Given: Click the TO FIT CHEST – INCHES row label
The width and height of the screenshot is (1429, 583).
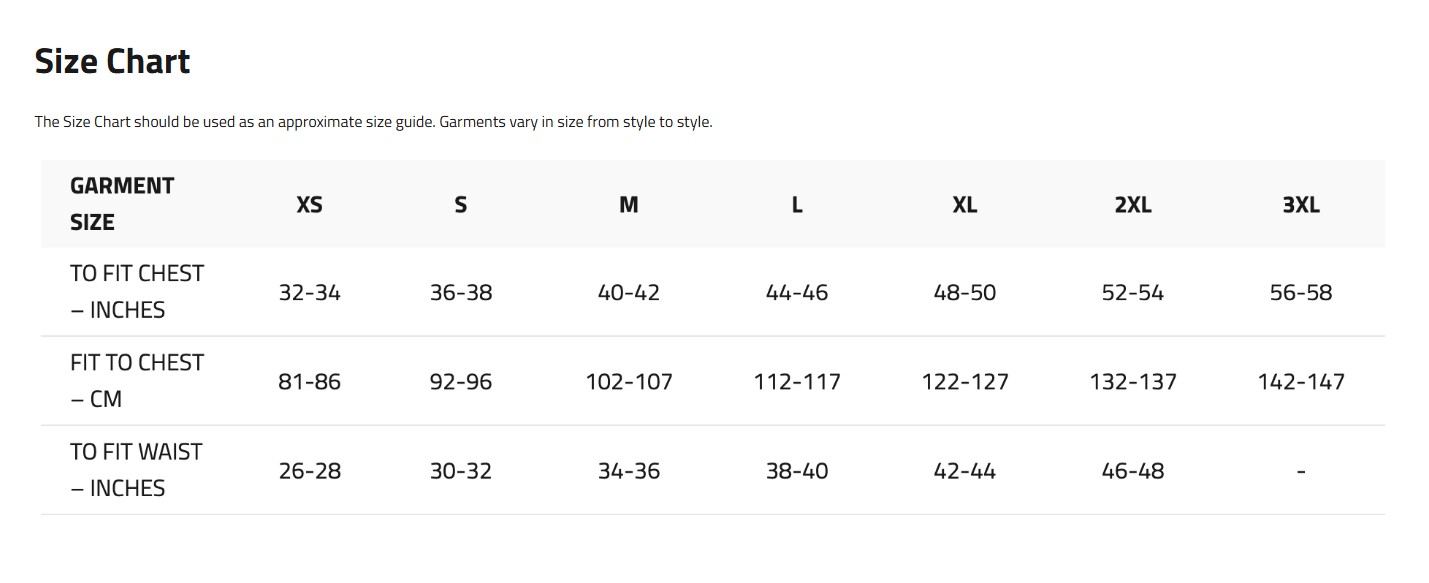Looking at the screenshot, I should [x=137, y=292].
